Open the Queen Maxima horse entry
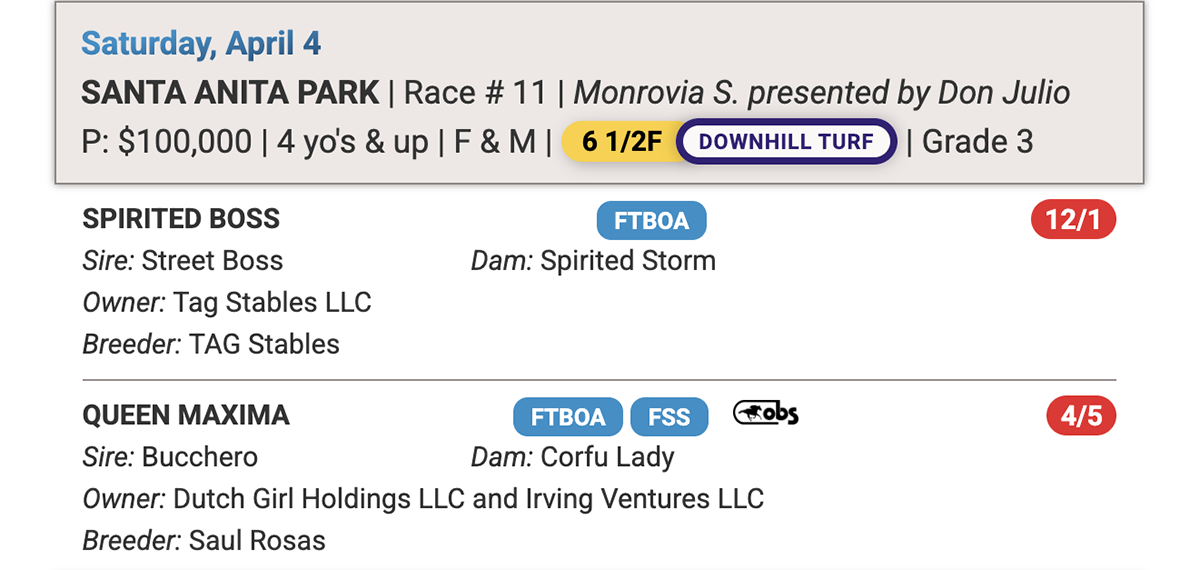The height and width of the screenshot is (570, 1200). [x=186, y=415]
